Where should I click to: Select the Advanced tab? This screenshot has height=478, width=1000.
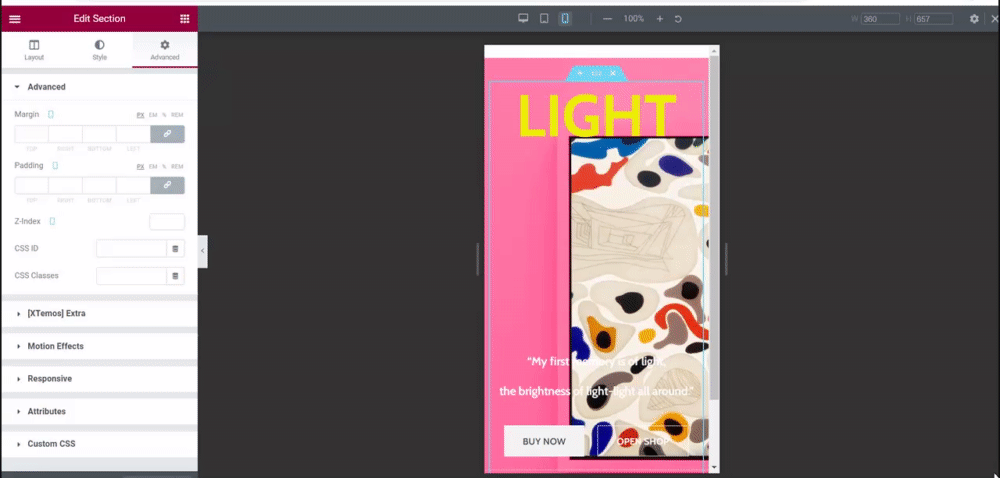point(165,50)
